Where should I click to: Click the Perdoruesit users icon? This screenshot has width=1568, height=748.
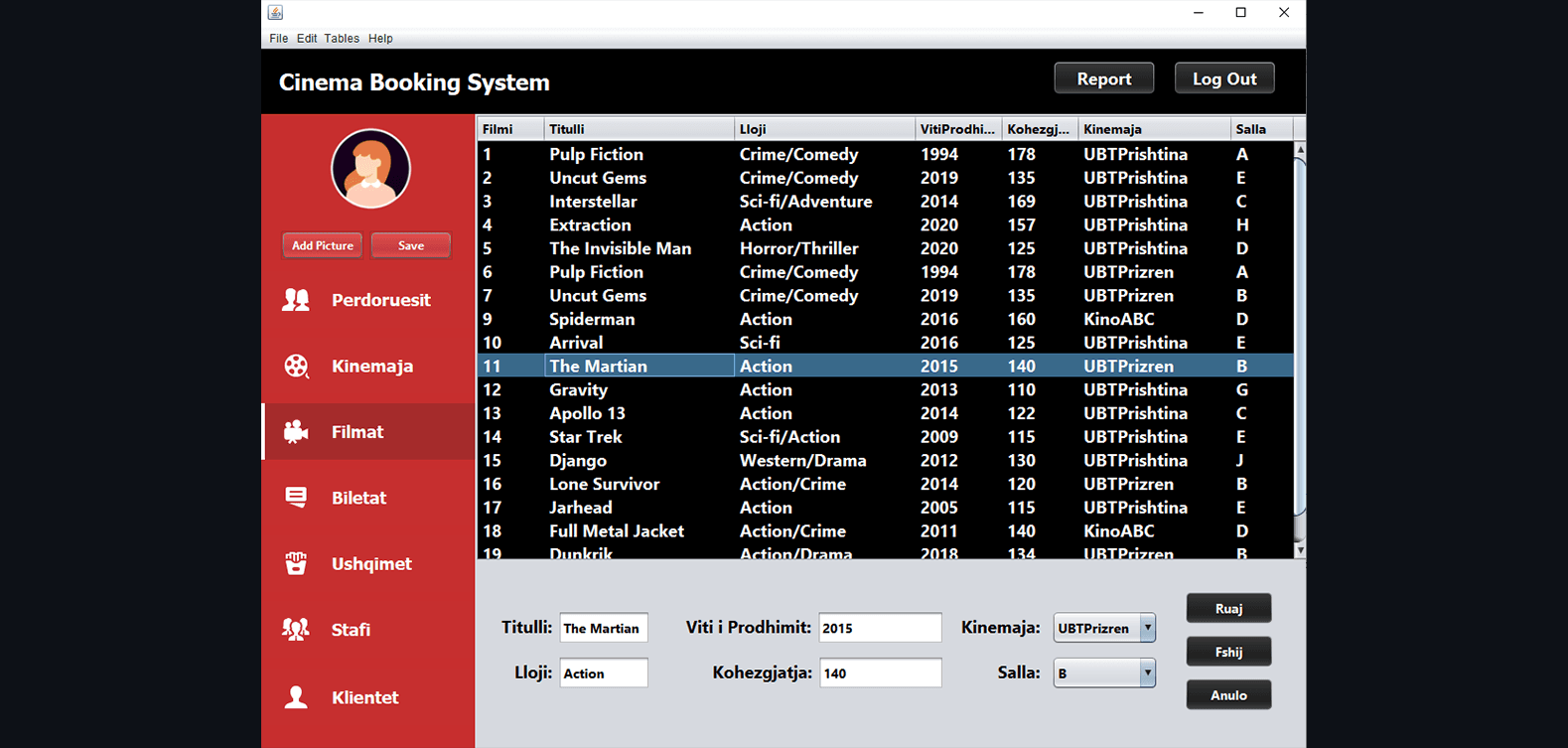tap(296, 300)
